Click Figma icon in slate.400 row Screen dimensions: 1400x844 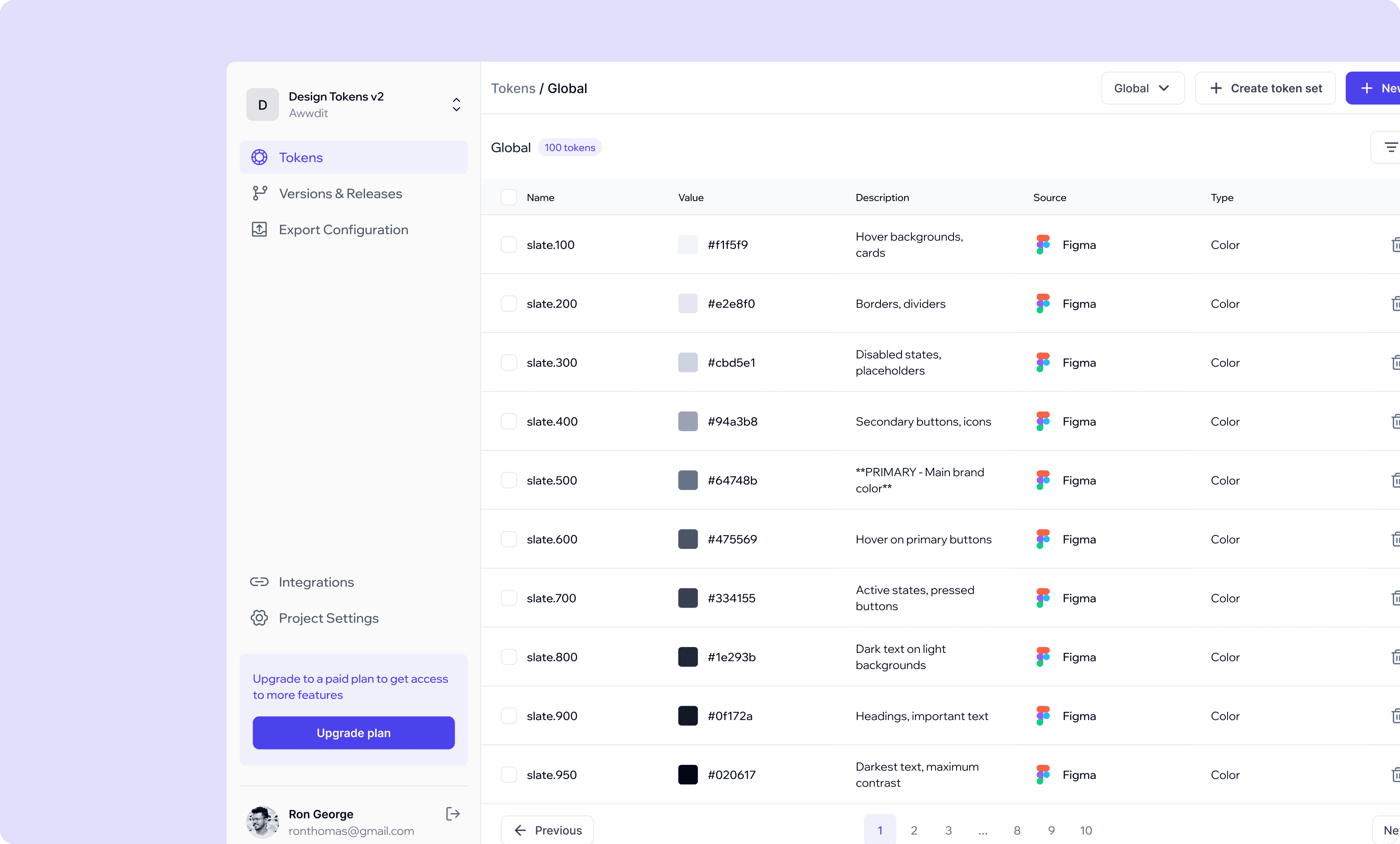[x=1043, y=421]
